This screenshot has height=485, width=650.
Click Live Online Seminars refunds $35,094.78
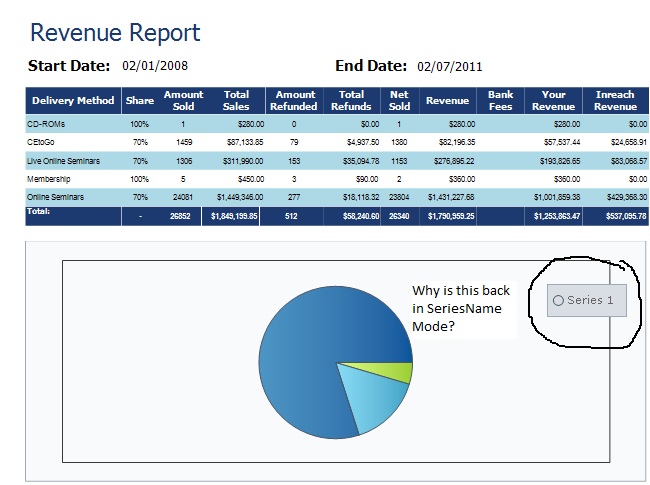(361, 161)
